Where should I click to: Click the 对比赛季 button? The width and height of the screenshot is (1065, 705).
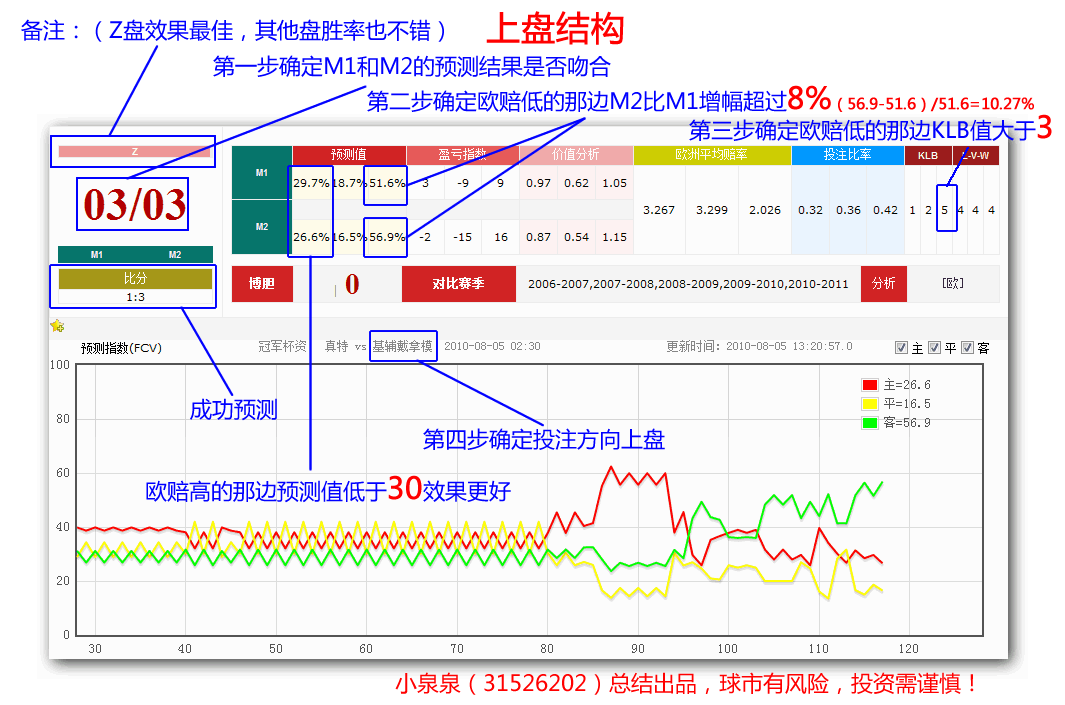(x=458, y=283)
